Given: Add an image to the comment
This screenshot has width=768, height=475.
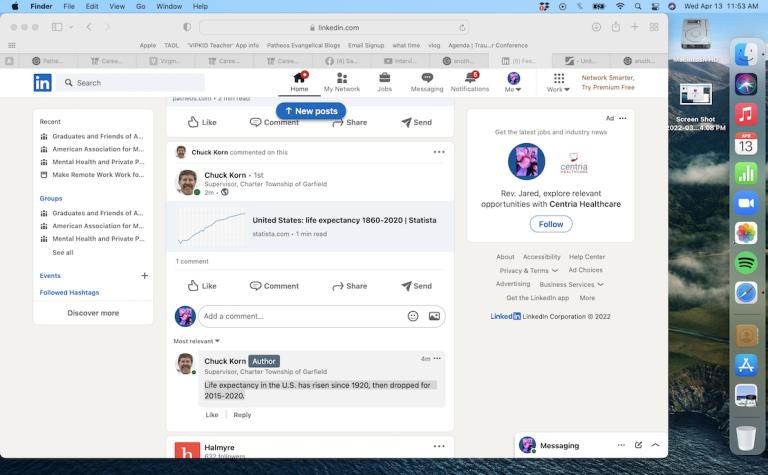Looking at the screenshot, I should click(434, 316).
